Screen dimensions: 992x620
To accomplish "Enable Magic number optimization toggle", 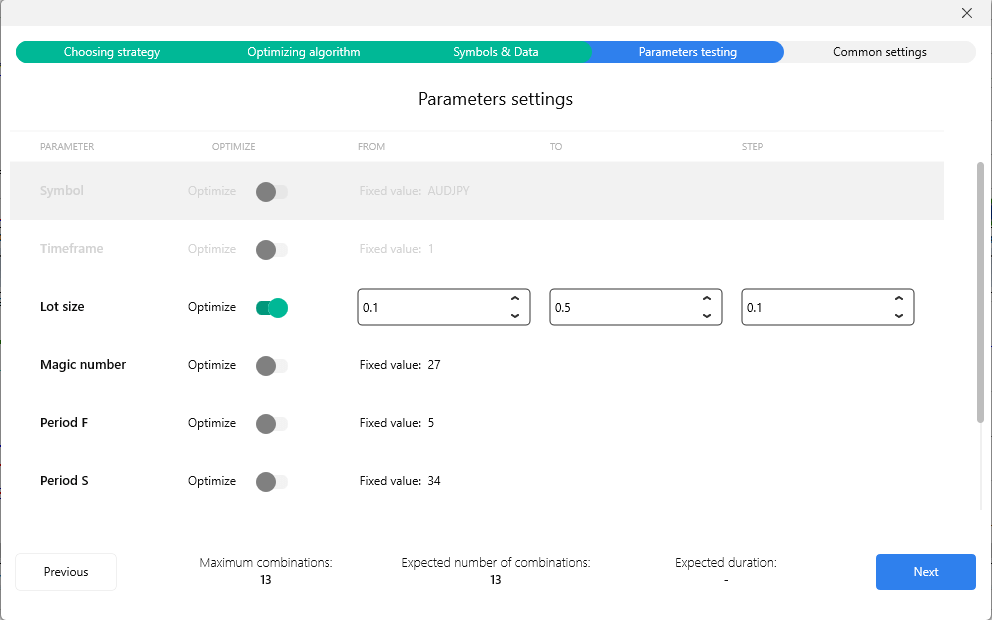I will tap(272, 366).
